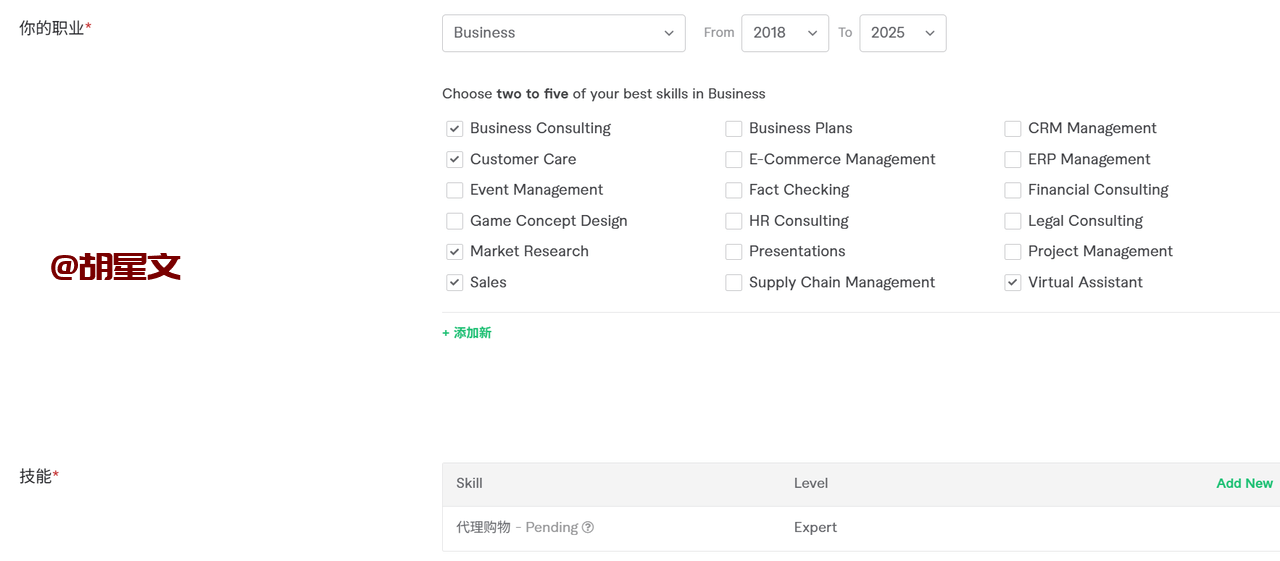Check the Game Concept Design box
Viewport: 1280px width, 561px height.
click(x=455, y=221)
